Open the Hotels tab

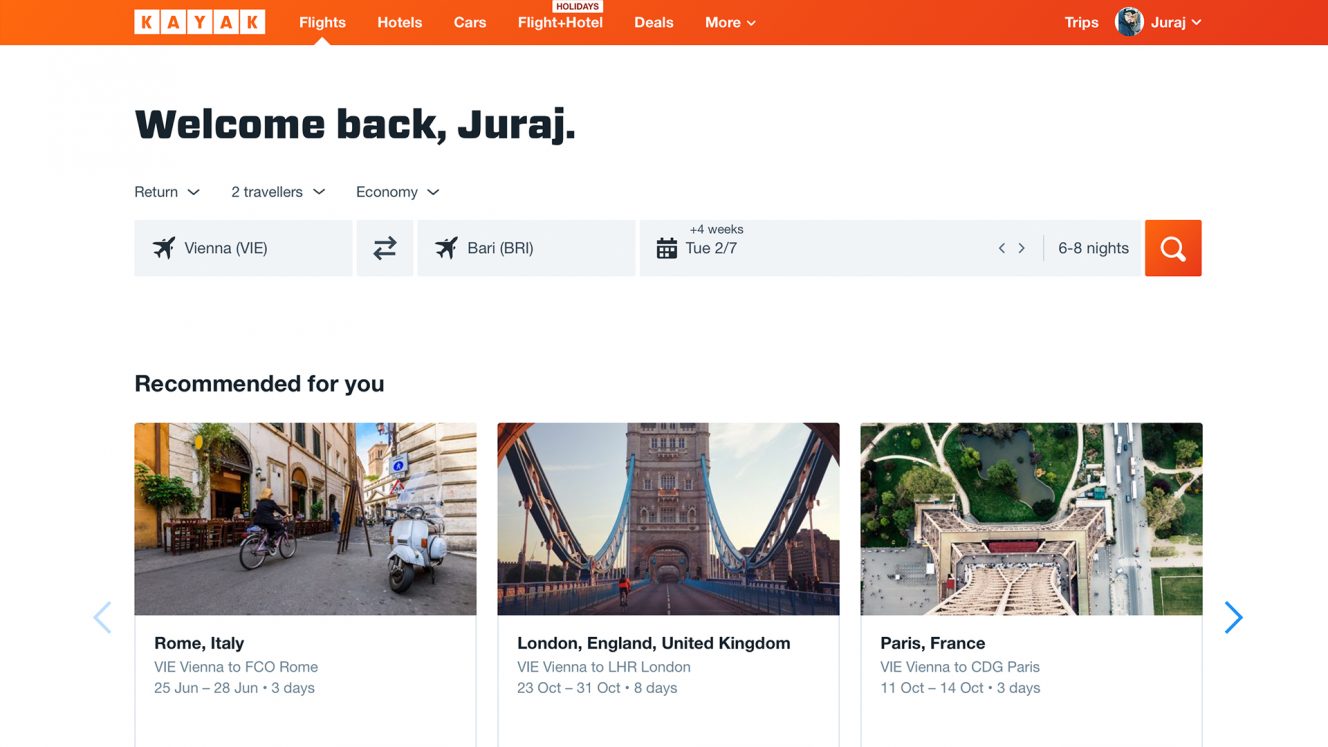[x=400, y=22]
